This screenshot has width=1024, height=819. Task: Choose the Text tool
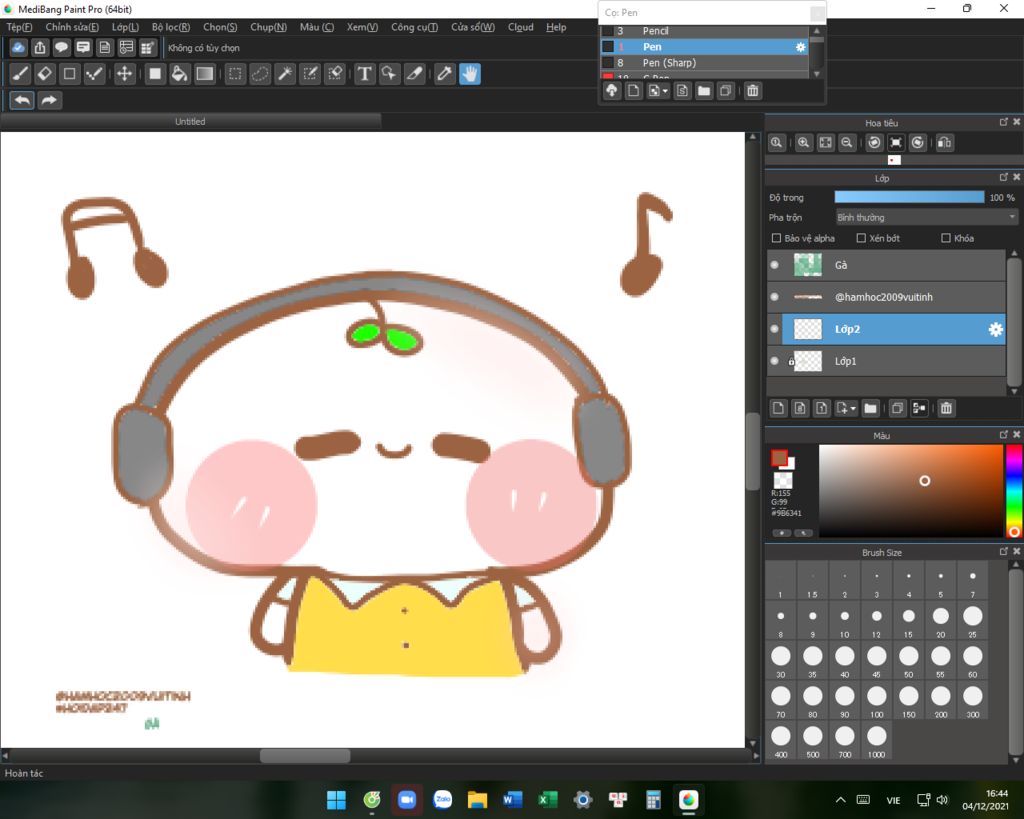pyautogui.click(x=364, y=74)
